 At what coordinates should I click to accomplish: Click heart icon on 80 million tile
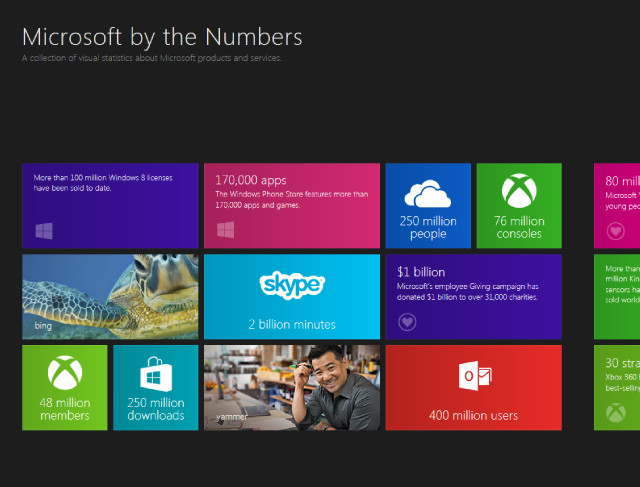pyautogui.click(x=616, y=231)
